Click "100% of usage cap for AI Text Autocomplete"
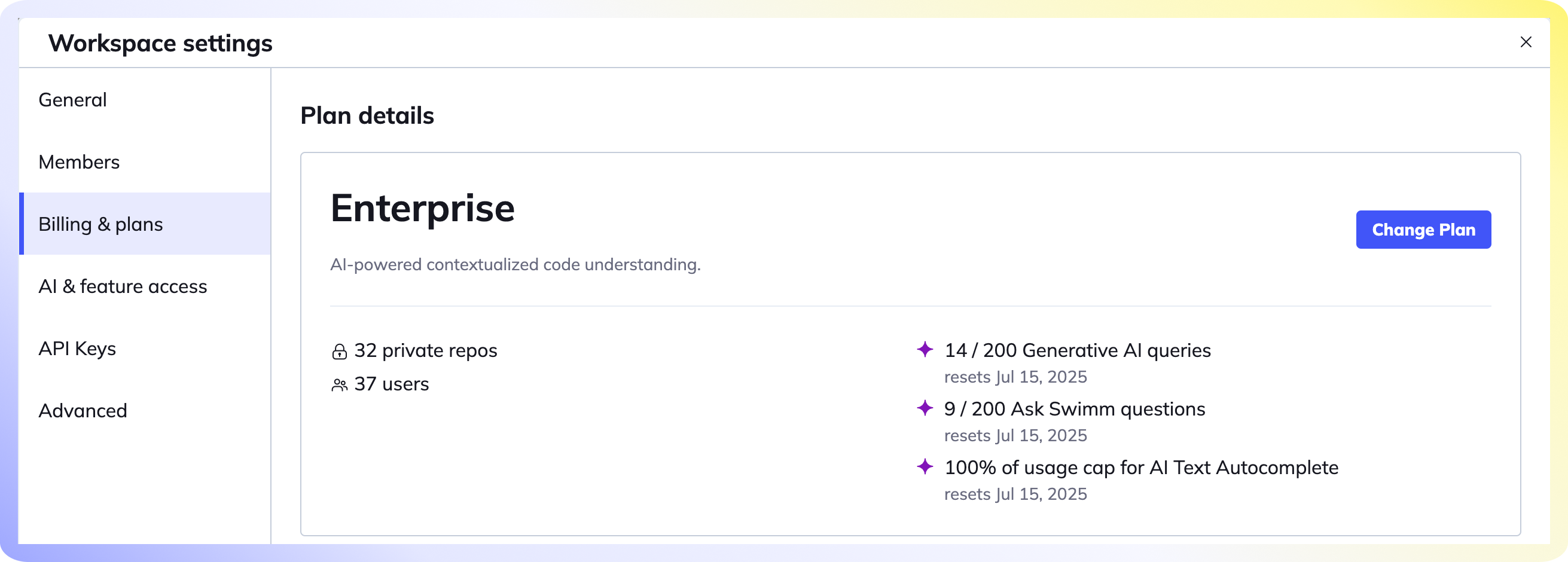Screen dimensions: 1568x562 point(1141,467)
